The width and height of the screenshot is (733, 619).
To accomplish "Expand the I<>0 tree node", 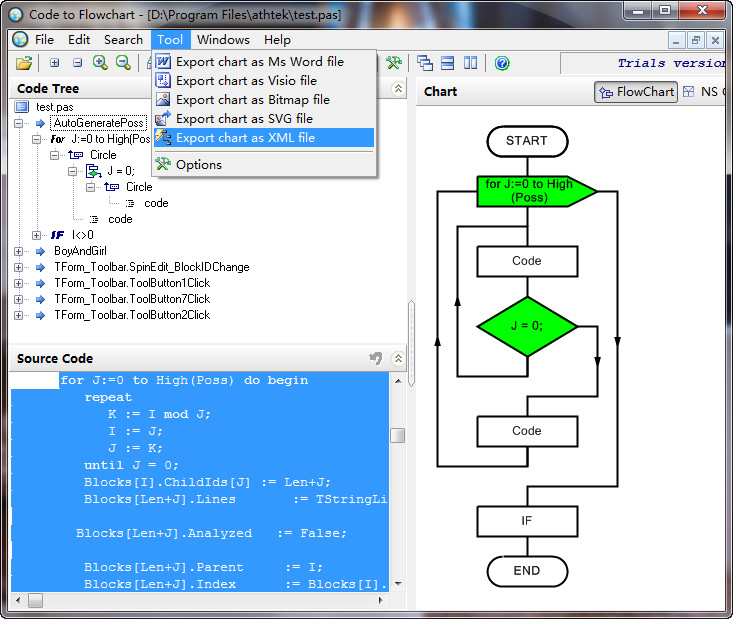I will [x=36, y=235].
